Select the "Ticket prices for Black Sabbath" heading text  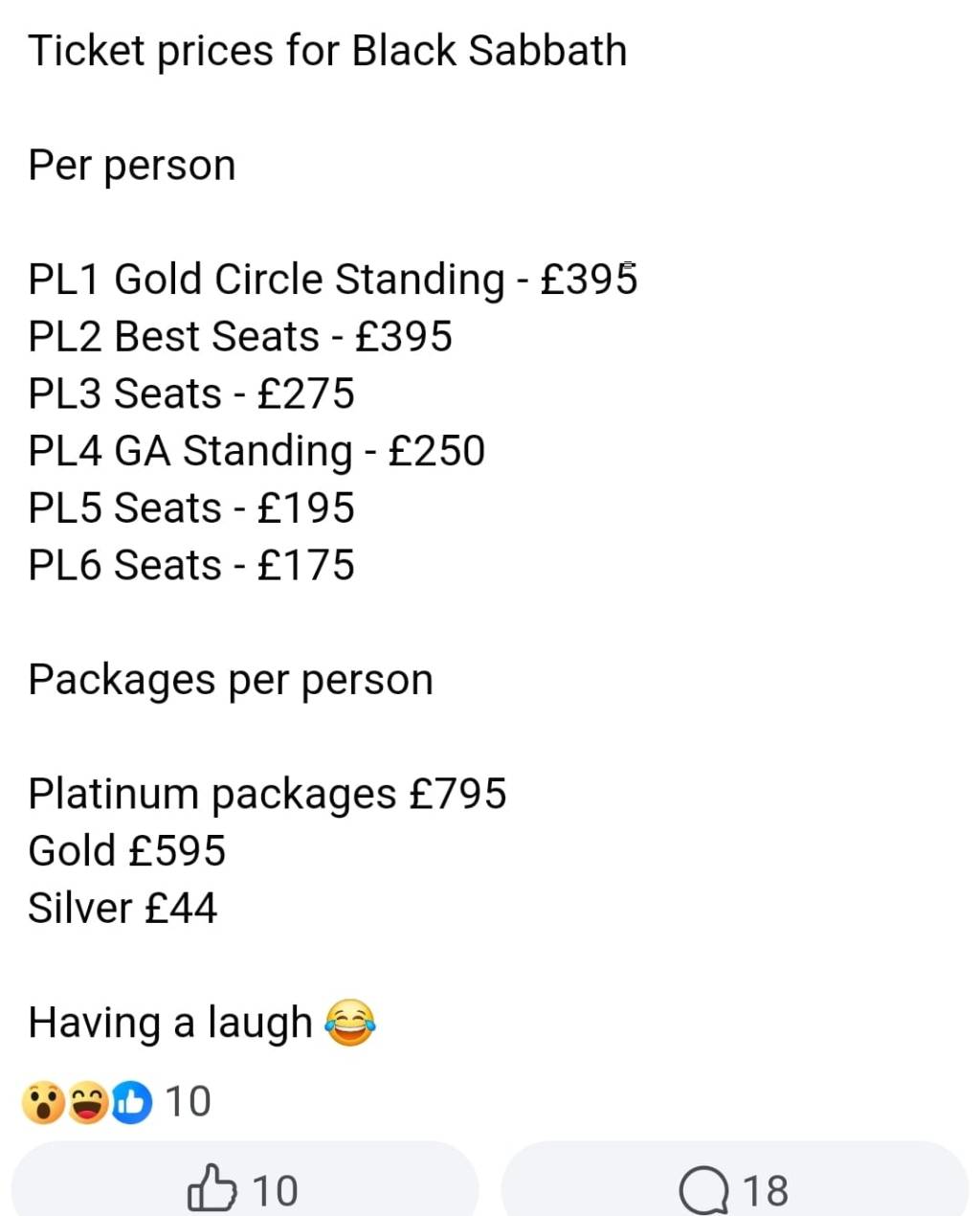pos(327,51)
